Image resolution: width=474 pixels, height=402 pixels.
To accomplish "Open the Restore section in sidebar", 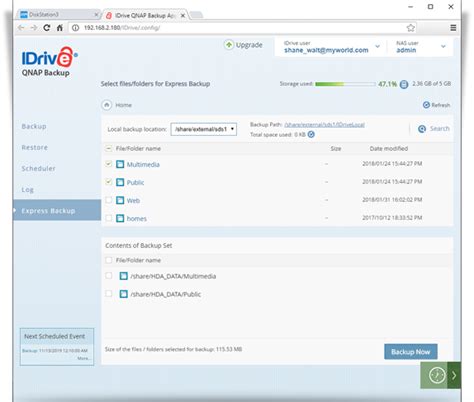I will click(x=35, y=147).
